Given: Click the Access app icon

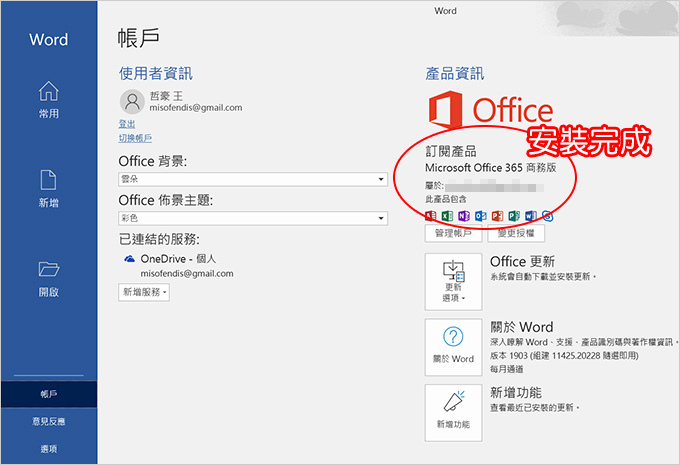Looking at the screenshot, I should coord(431,216).
